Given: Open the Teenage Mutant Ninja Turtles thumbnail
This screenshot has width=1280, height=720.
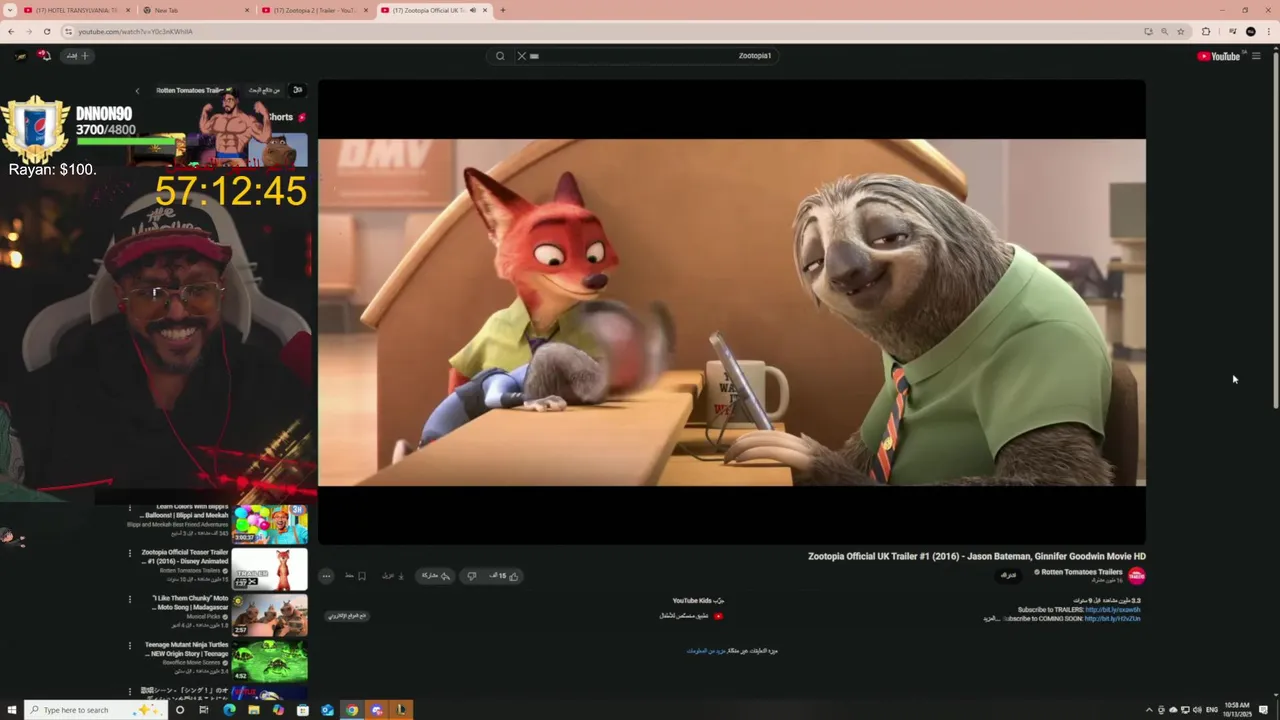Looking at the screenshot, I should (x=270, y=661).
